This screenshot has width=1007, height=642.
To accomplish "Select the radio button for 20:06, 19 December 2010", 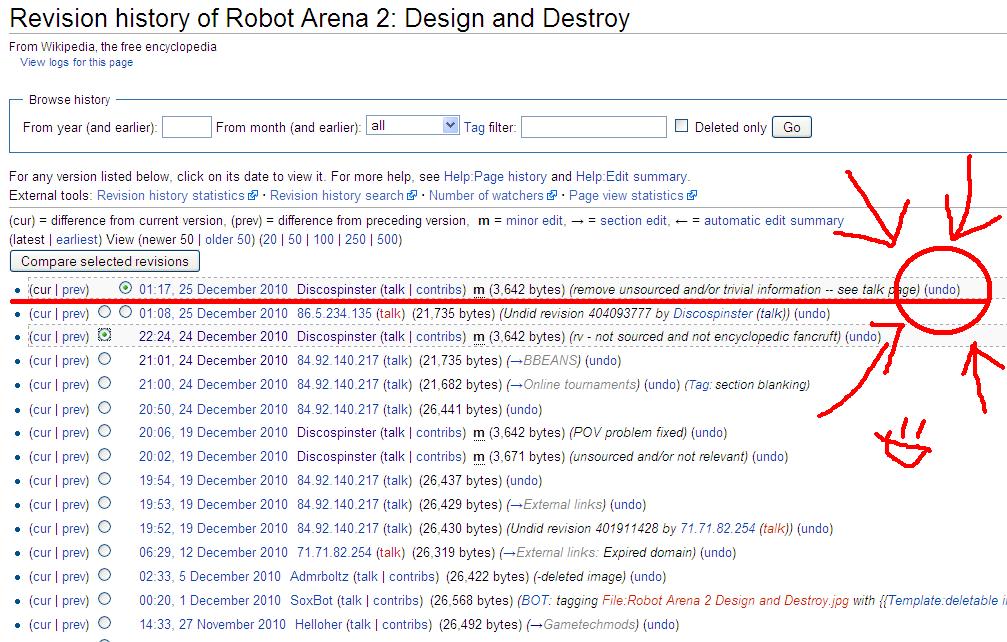I will click(105, 431).
